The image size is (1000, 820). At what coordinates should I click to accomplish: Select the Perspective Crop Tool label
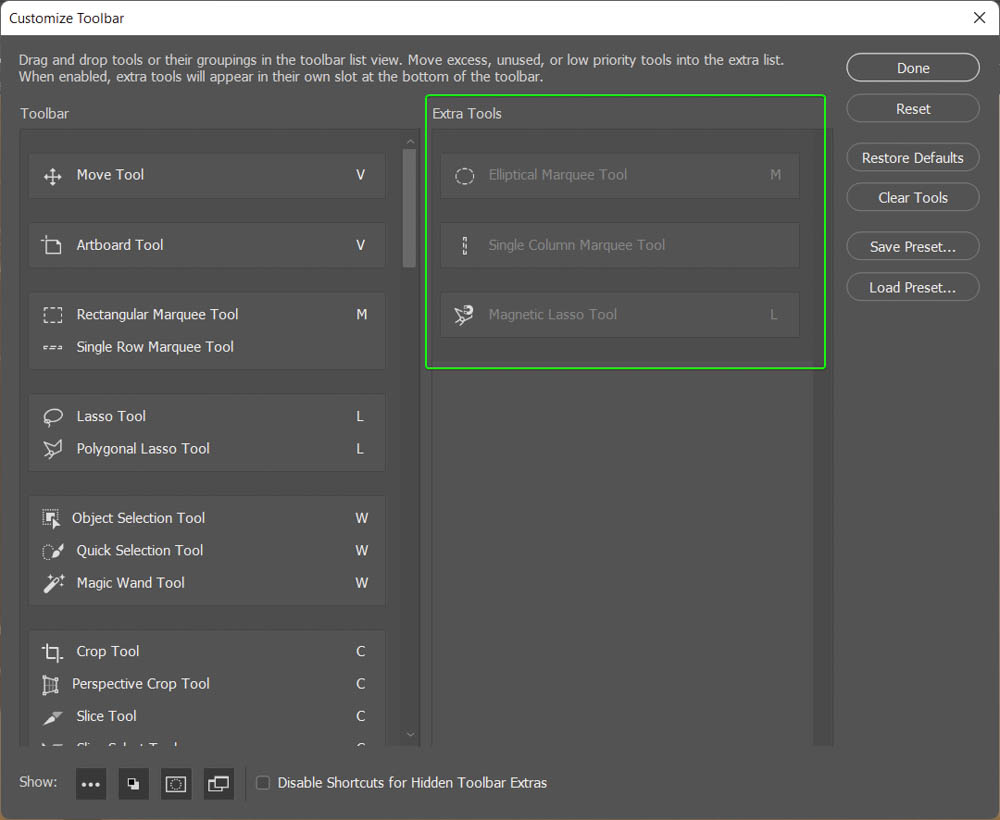(141, 684)
